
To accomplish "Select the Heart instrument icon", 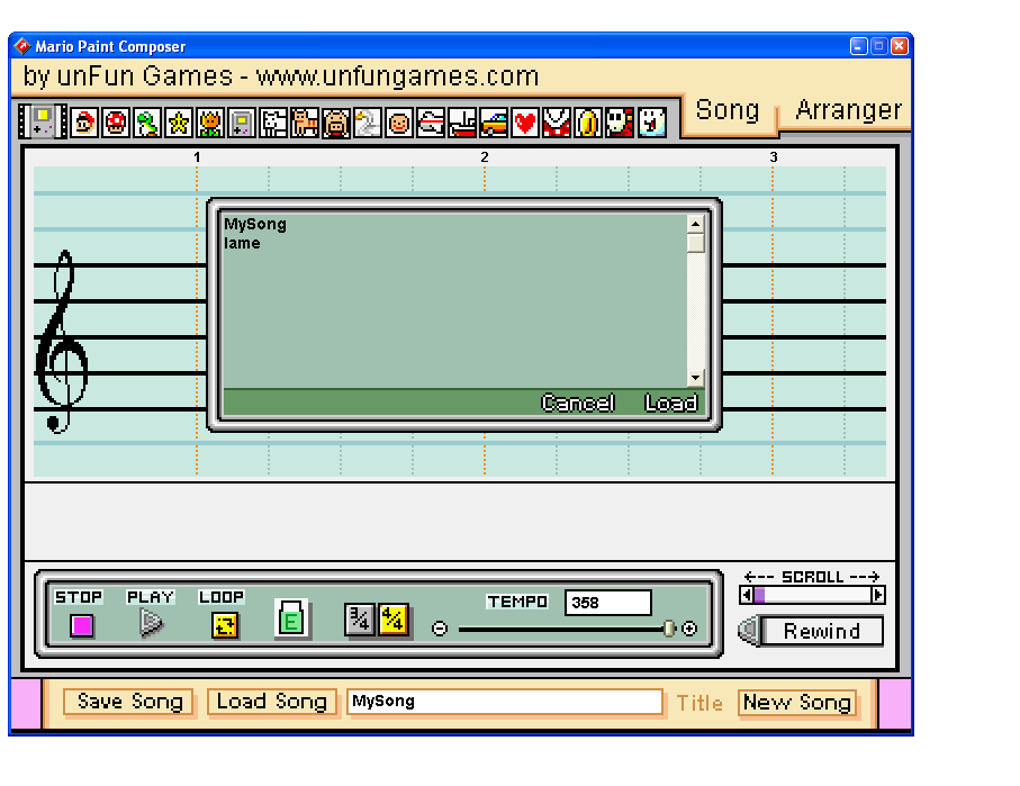I will click(525, 122).
